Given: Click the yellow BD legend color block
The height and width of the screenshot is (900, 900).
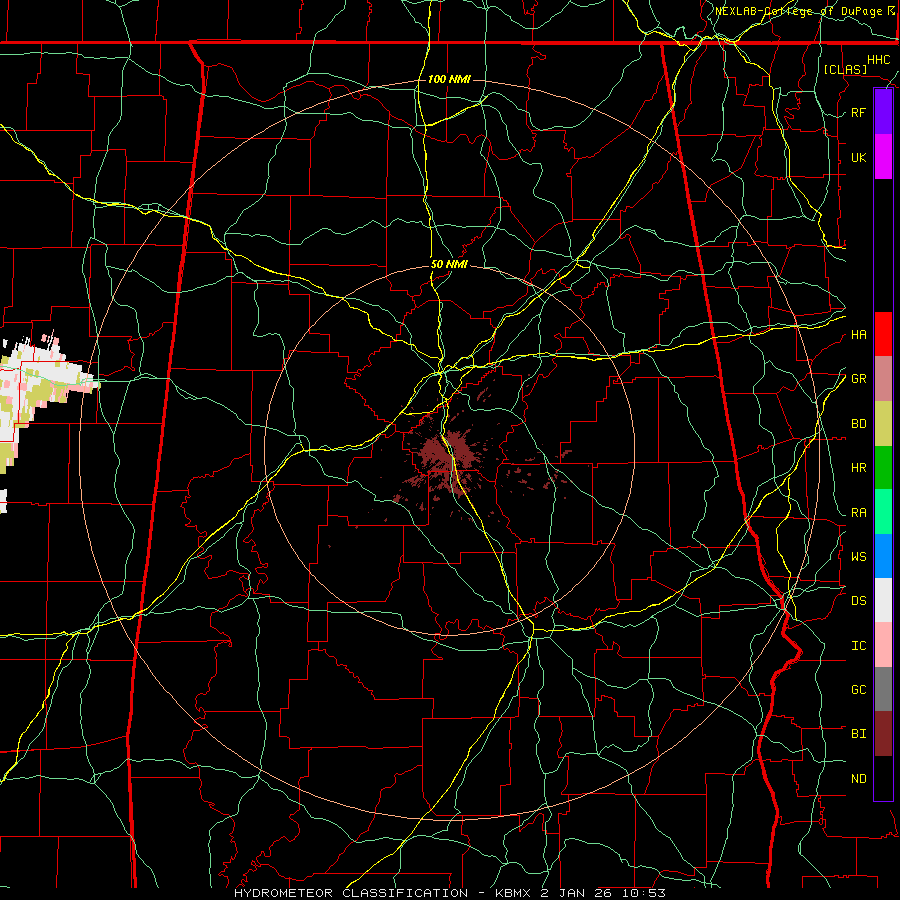Looking at the screenshot, I should click(883, 423).
